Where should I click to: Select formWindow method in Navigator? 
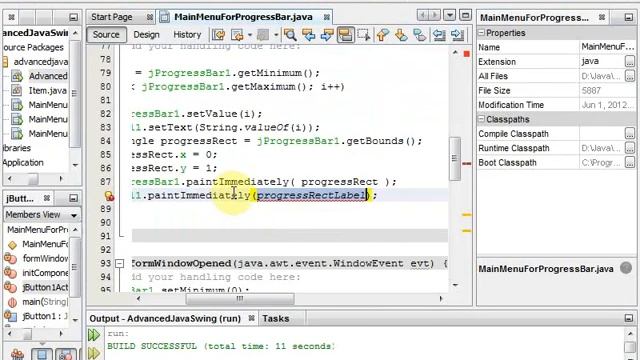(x=45, y=258)
